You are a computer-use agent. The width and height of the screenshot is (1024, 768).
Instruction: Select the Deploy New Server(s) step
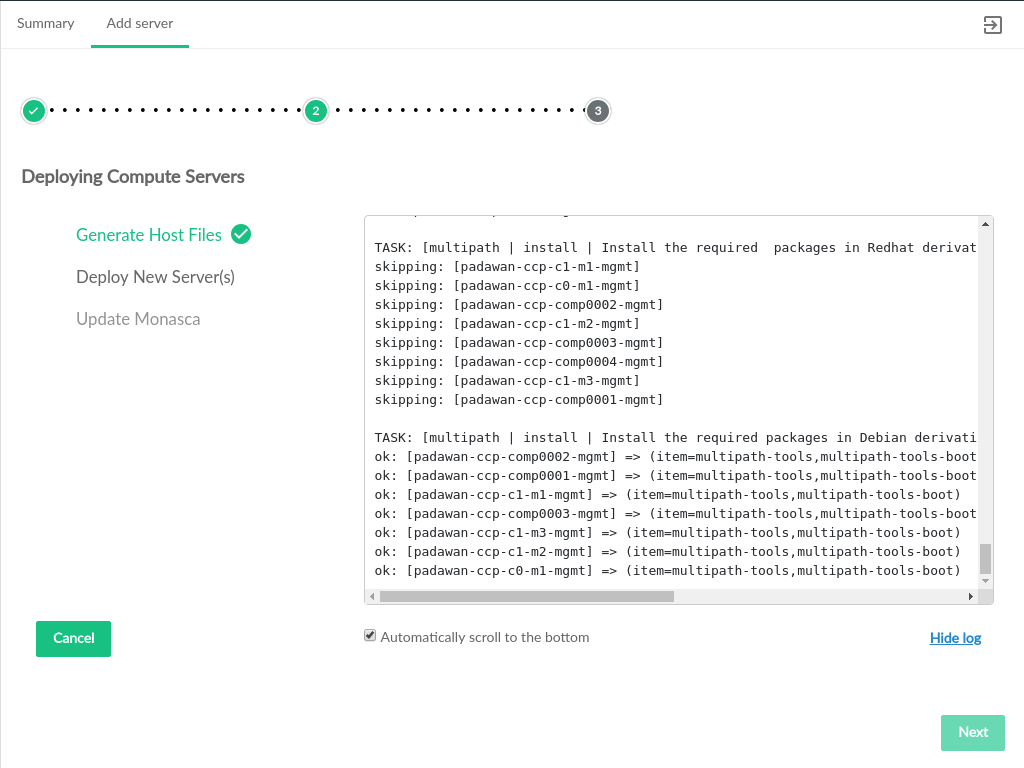click(x=155, y=277)
